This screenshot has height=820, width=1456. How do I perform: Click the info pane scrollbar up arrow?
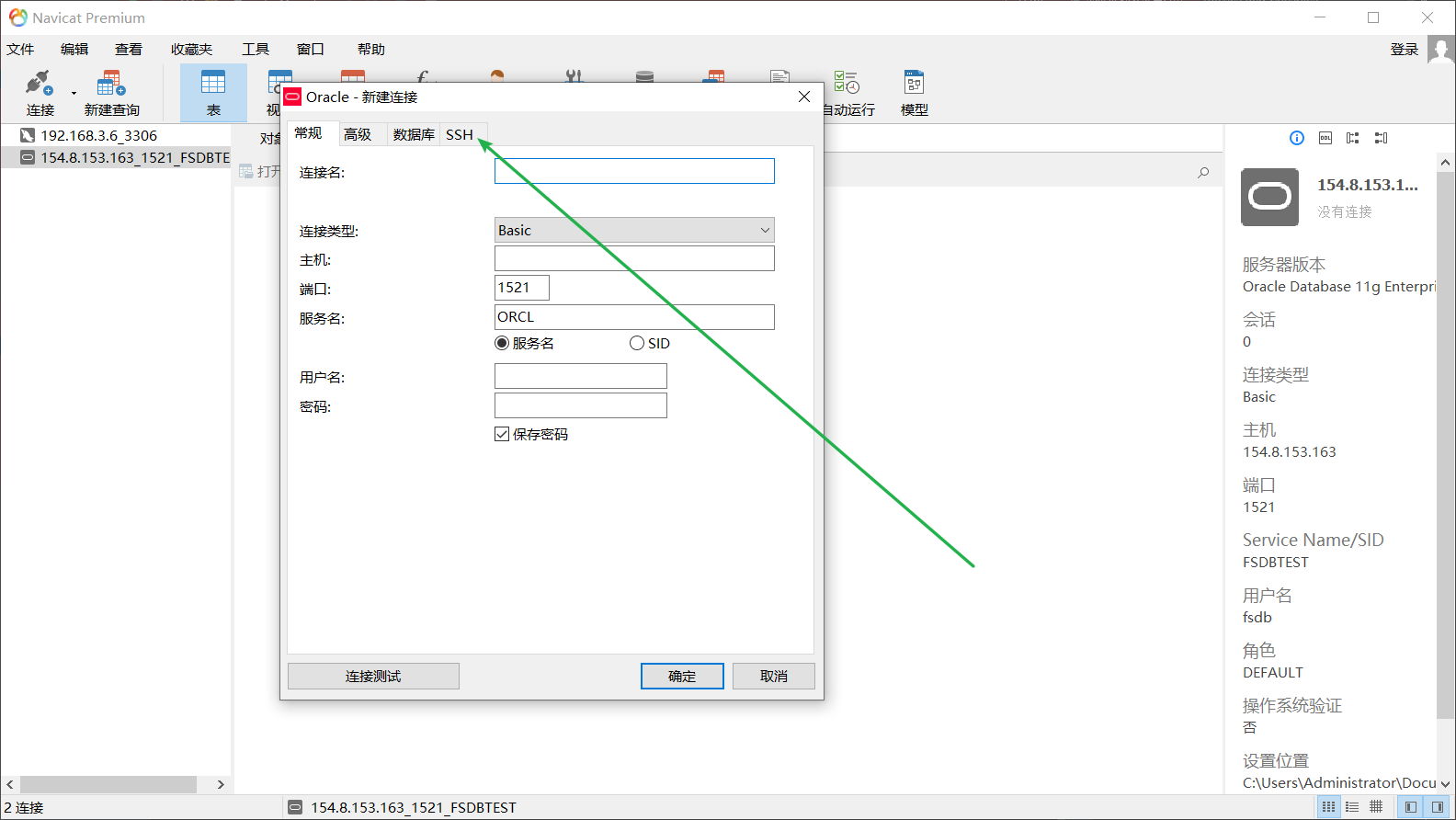click(x=1446, y=163)
